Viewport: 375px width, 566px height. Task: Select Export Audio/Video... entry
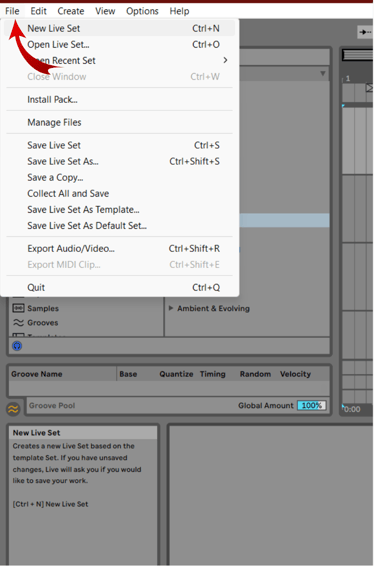point(119,248)
